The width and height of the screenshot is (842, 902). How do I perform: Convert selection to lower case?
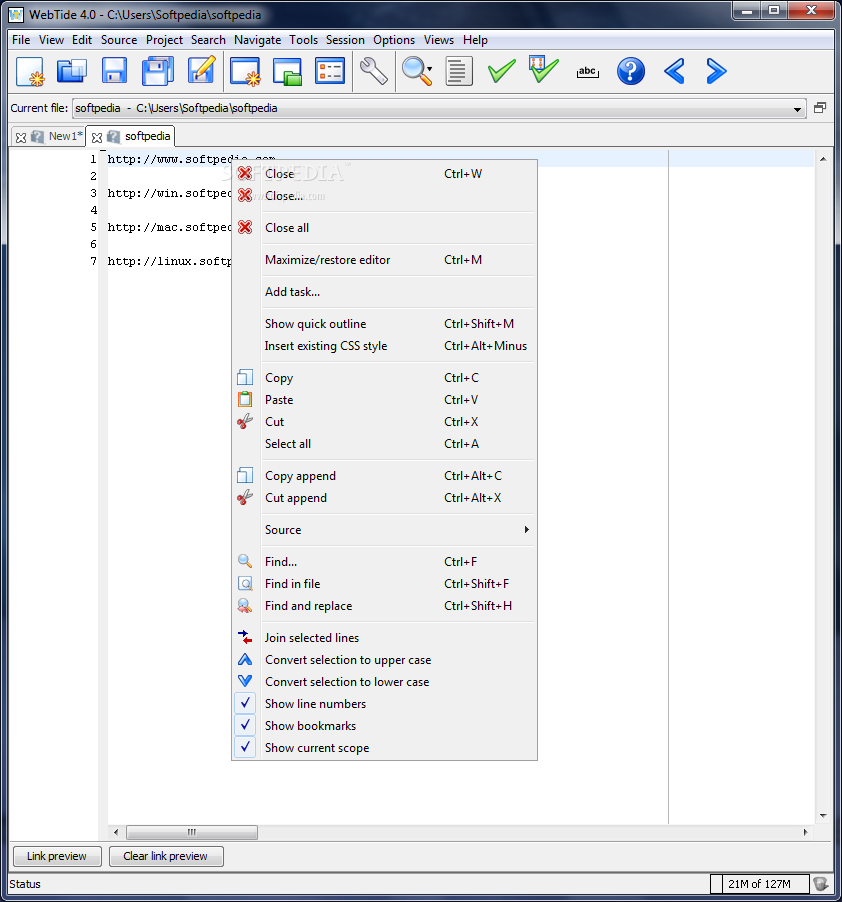384,682
